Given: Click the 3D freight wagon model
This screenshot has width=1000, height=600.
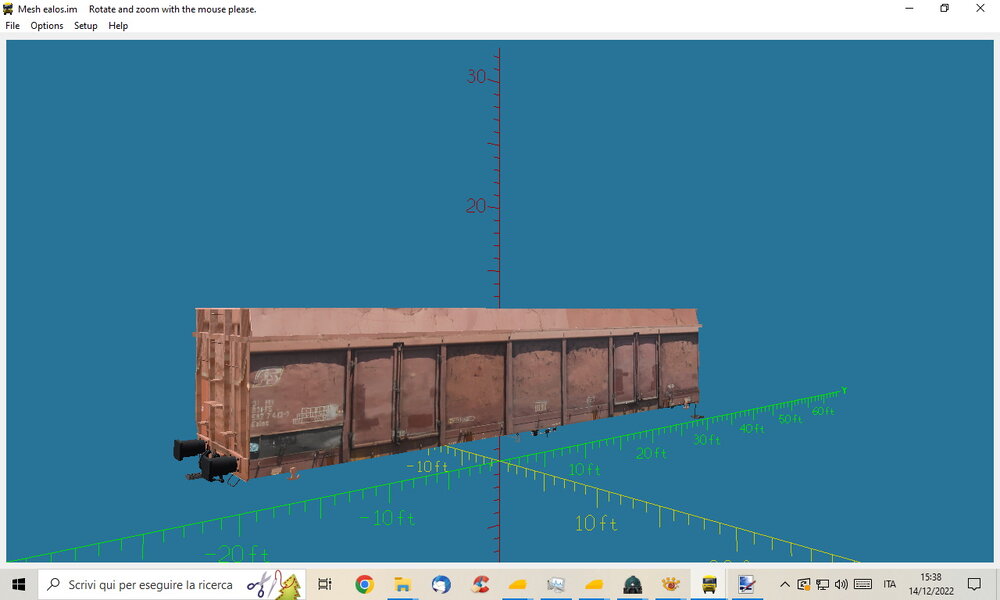Looking at the screenshot, I should click(438, 393).
